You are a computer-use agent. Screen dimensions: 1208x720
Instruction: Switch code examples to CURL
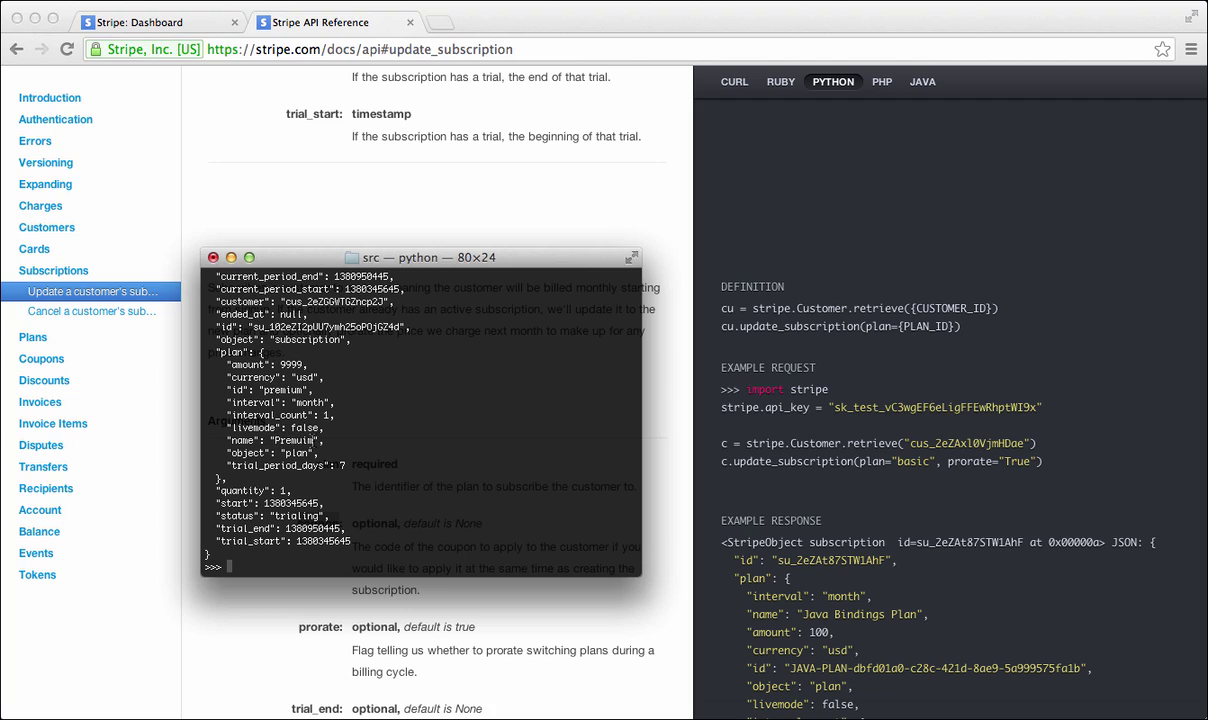(734, 82)
